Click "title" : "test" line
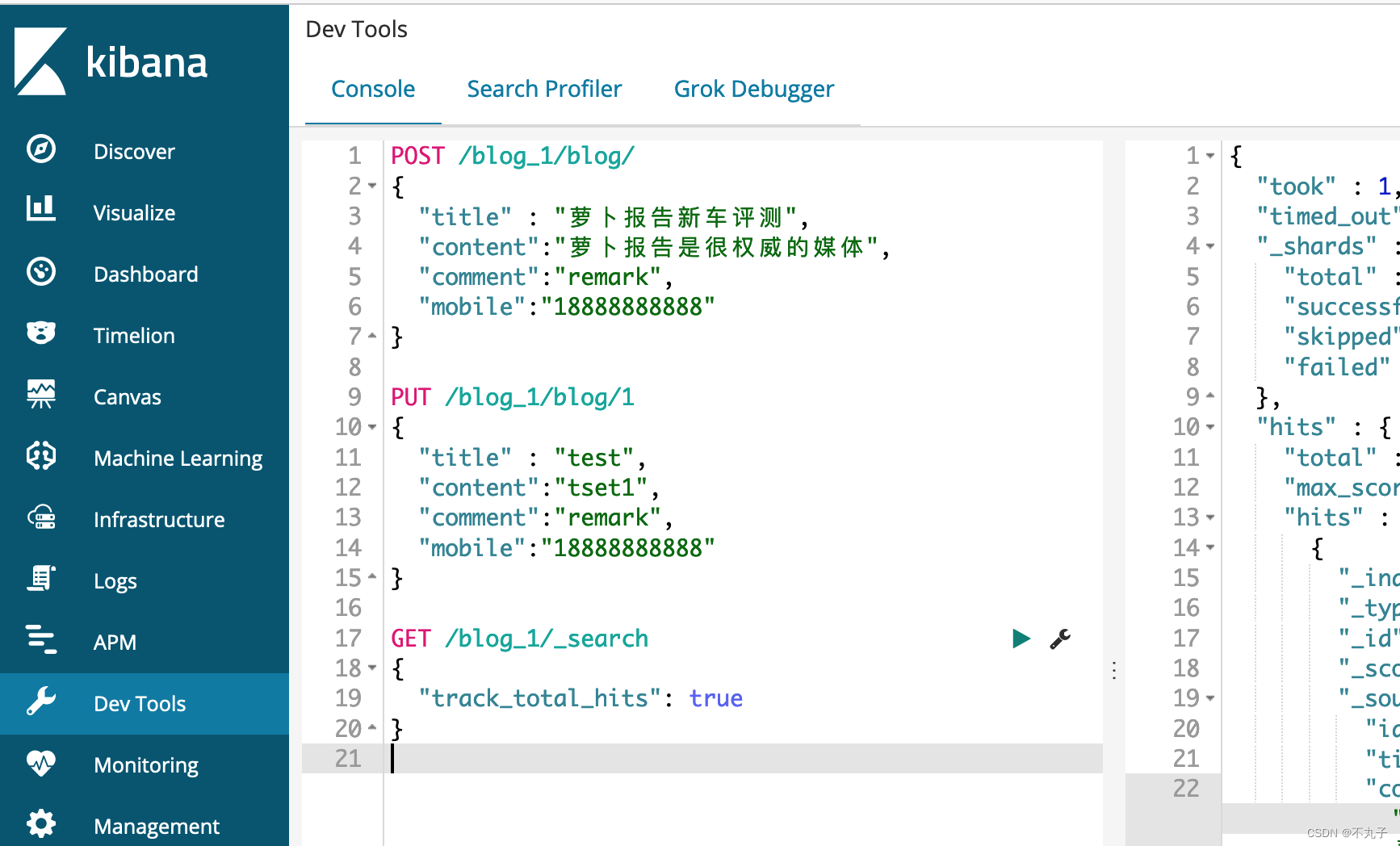This screenshot has height=846, width=1400. point(532,458)
